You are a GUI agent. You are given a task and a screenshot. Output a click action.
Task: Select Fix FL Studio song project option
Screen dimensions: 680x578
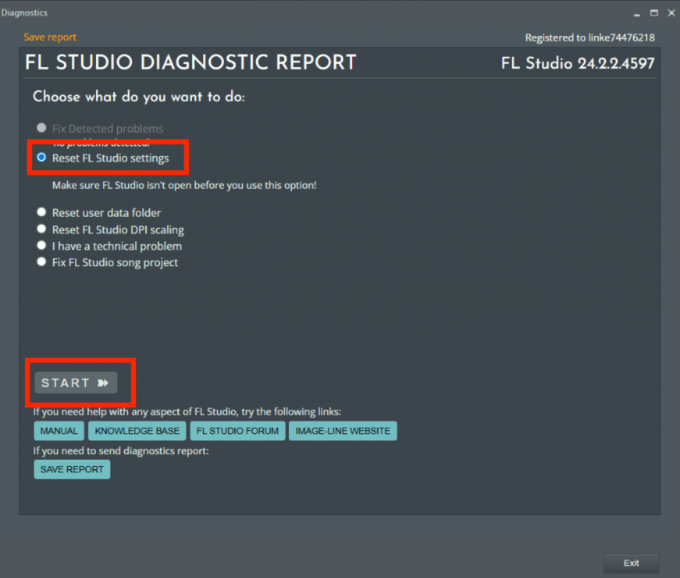click(41, 262)
